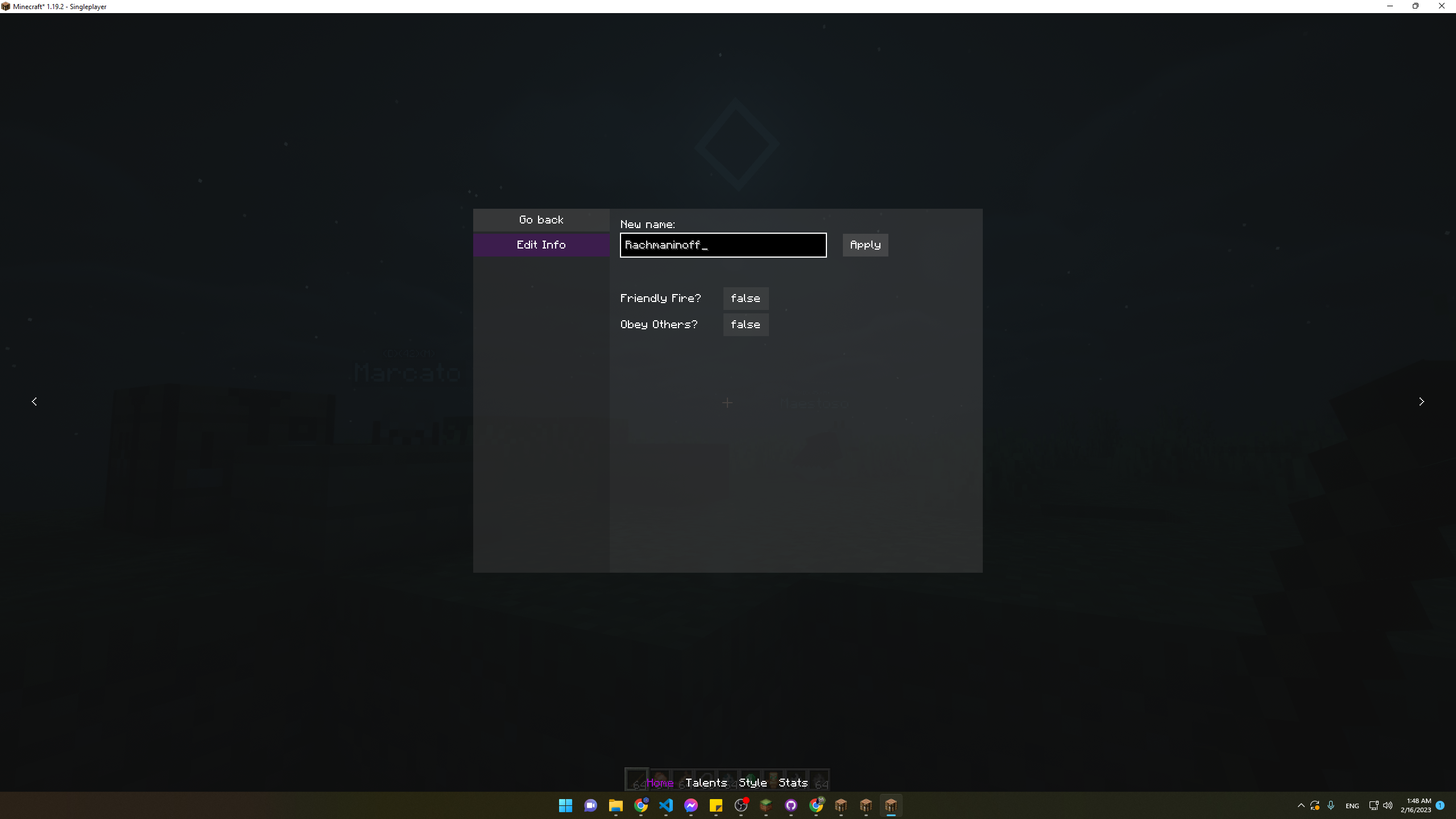Switch to the Home tab
Screen dimensions: 1456x819
click(660, 783)
